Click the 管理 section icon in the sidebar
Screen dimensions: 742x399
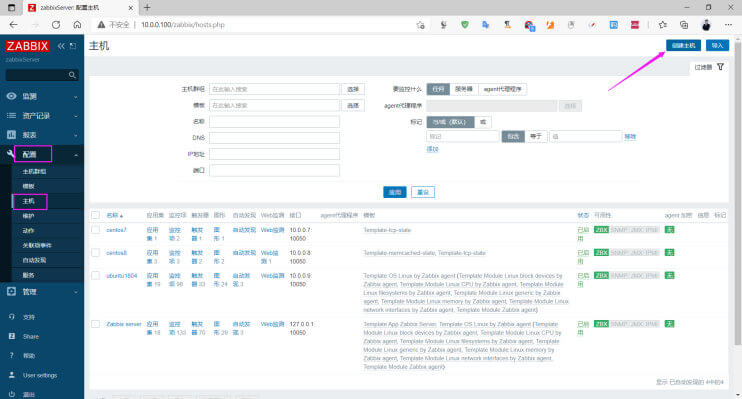pyautogui.click(x=11, y=292)
